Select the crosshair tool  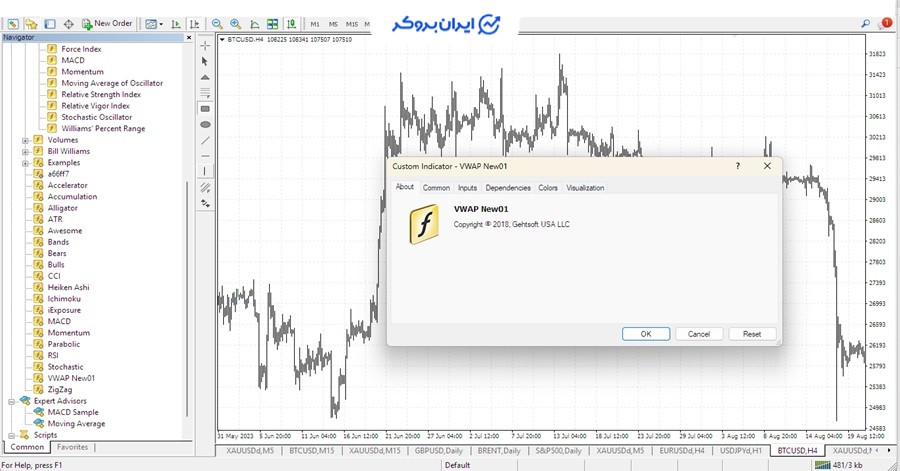(x=205, y=45)
